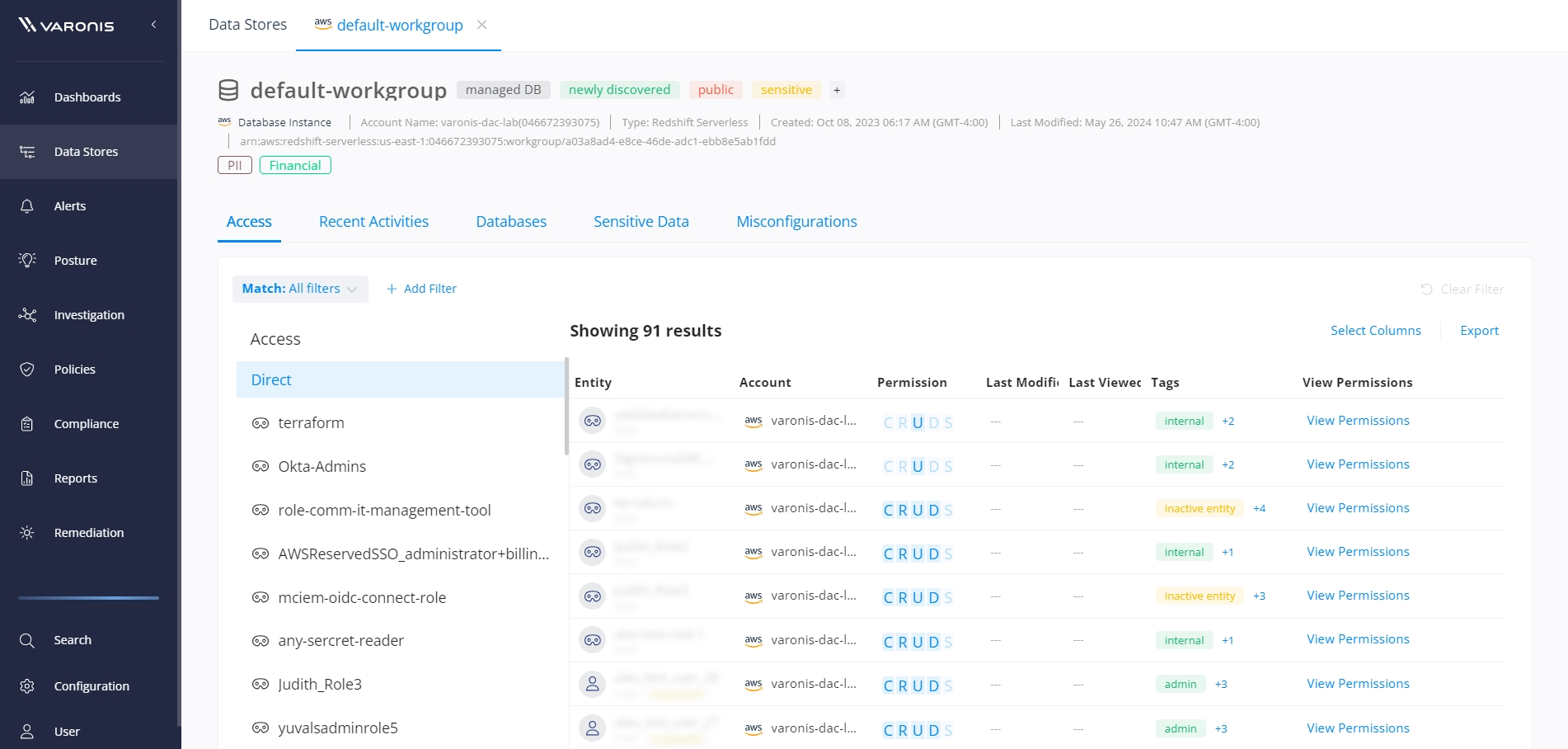Click the newly discovered tag
The image size is (1568, 749).
[619, 90]
